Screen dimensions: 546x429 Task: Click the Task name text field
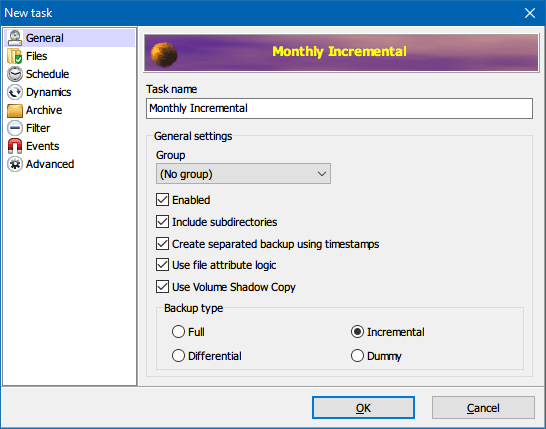click(340, 108)
